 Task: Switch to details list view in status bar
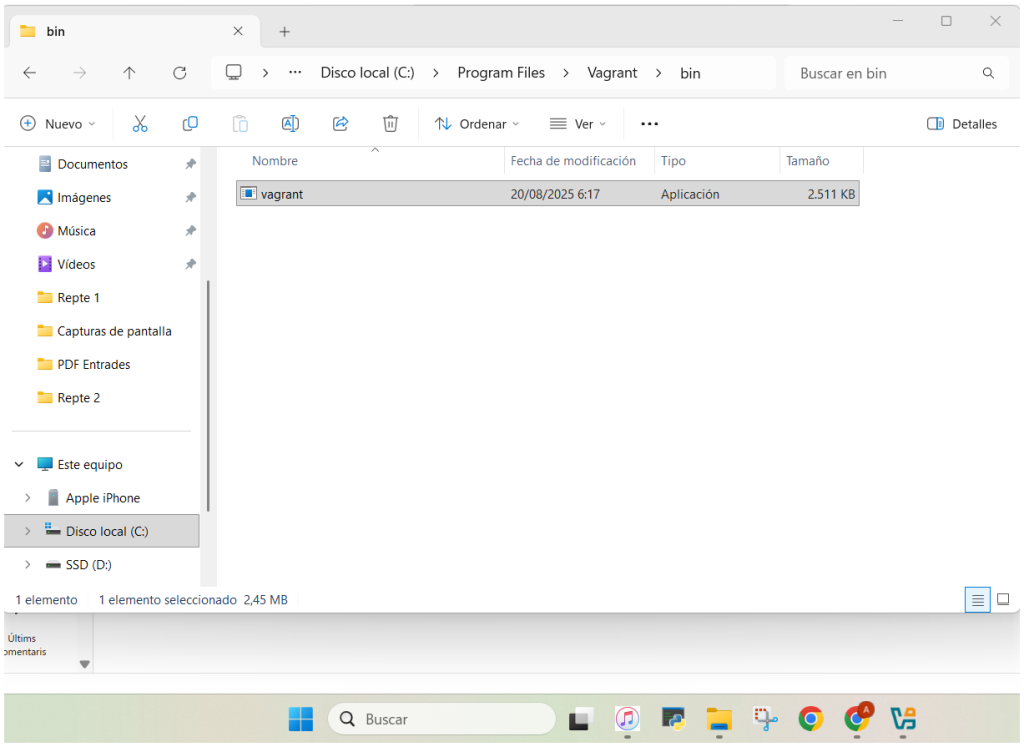978,599
